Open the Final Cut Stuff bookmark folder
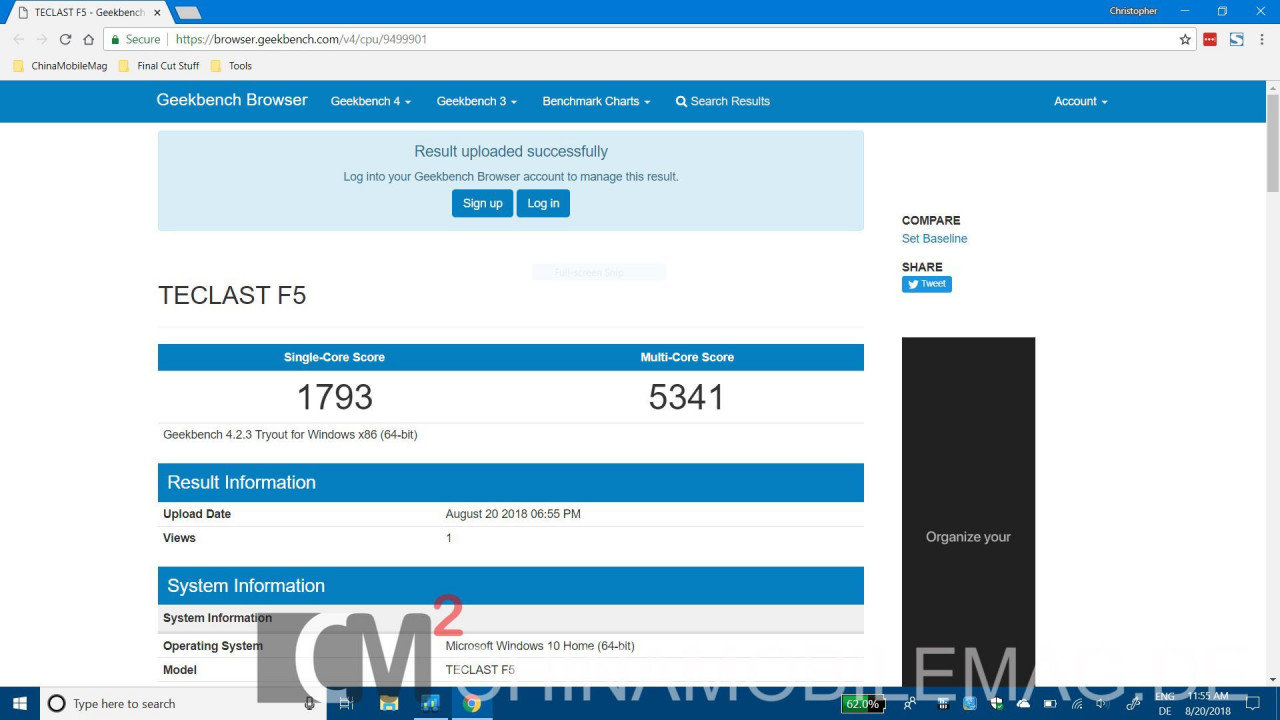The width and height of the screenshot is (1280, 720). pyautogui.click(x=158, y=66)
